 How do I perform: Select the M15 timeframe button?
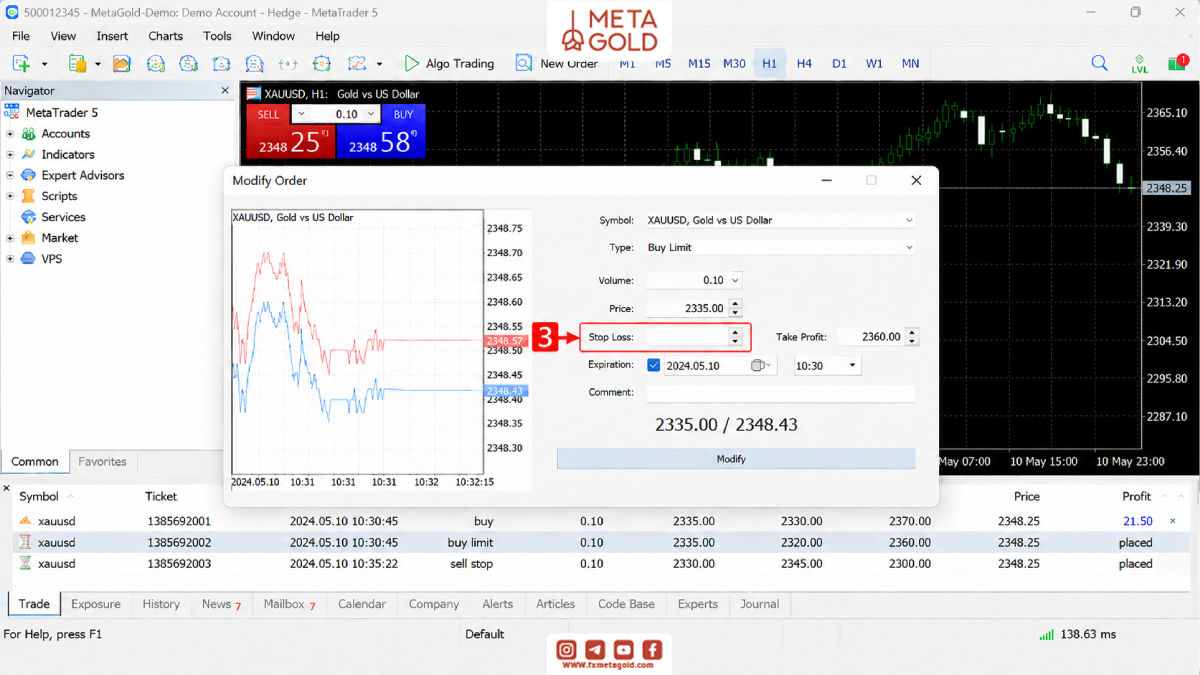coord(699,63)
